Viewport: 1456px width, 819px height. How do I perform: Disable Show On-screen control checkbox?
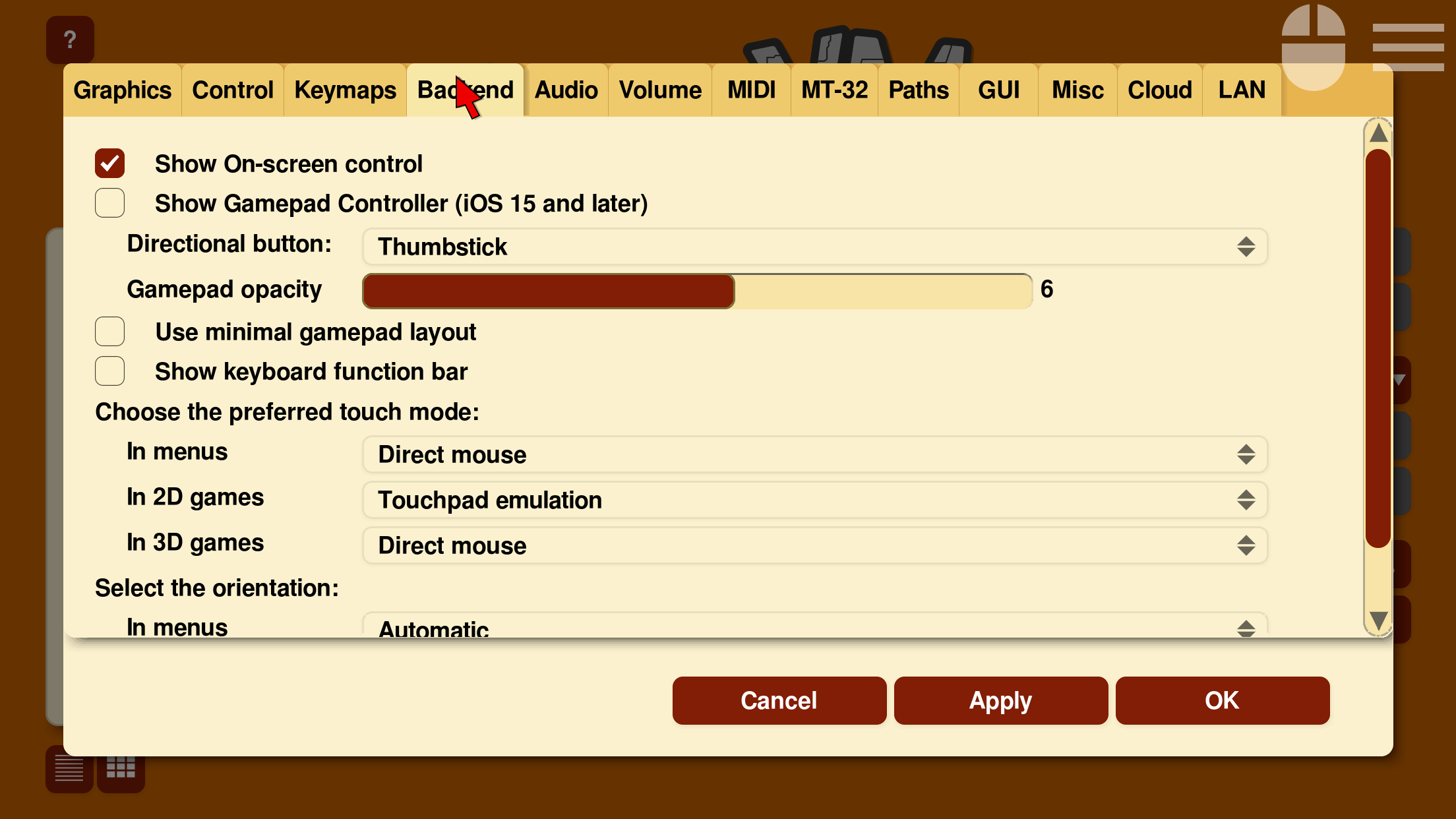click(x=110, y=164)
